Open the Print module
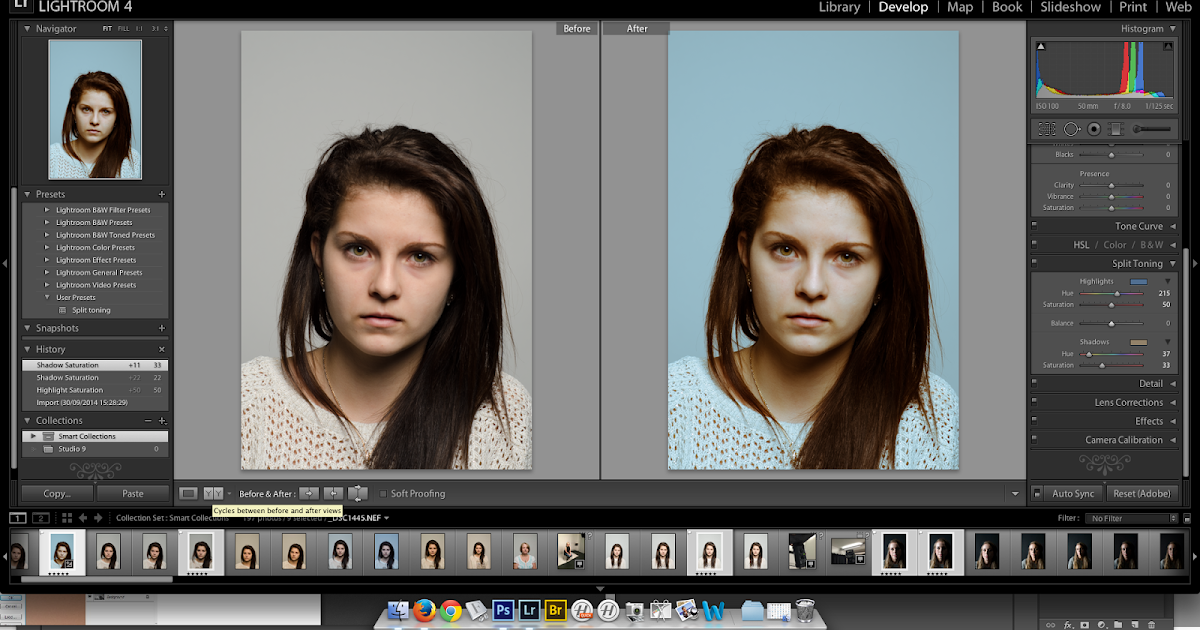 (x=1132, y=7)
